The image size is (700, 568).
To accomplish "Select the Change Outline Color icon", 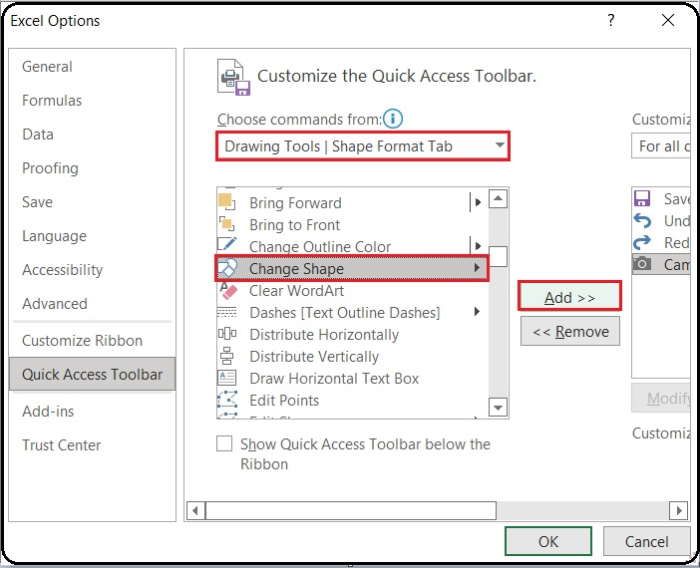I will (227, 246).
